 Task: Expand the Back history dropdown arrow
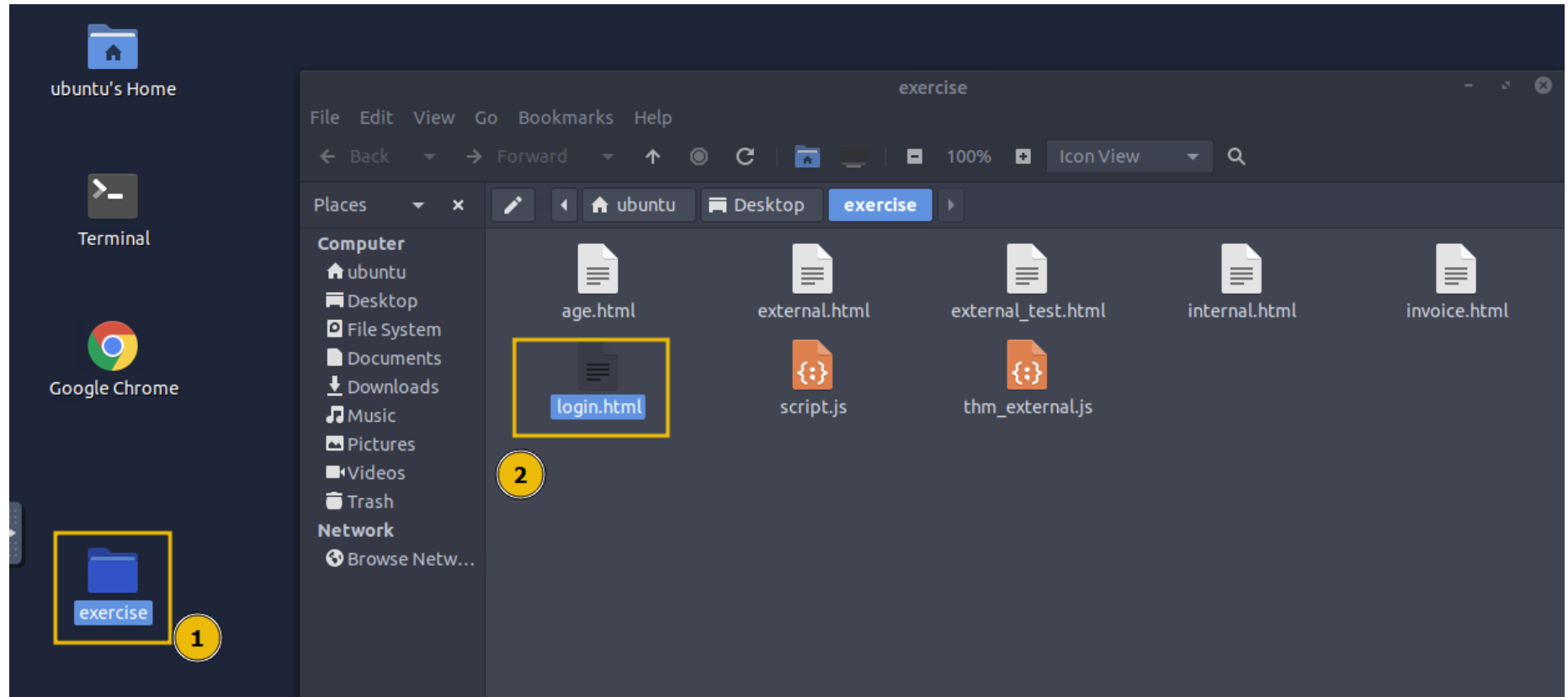tap(429, 157)
